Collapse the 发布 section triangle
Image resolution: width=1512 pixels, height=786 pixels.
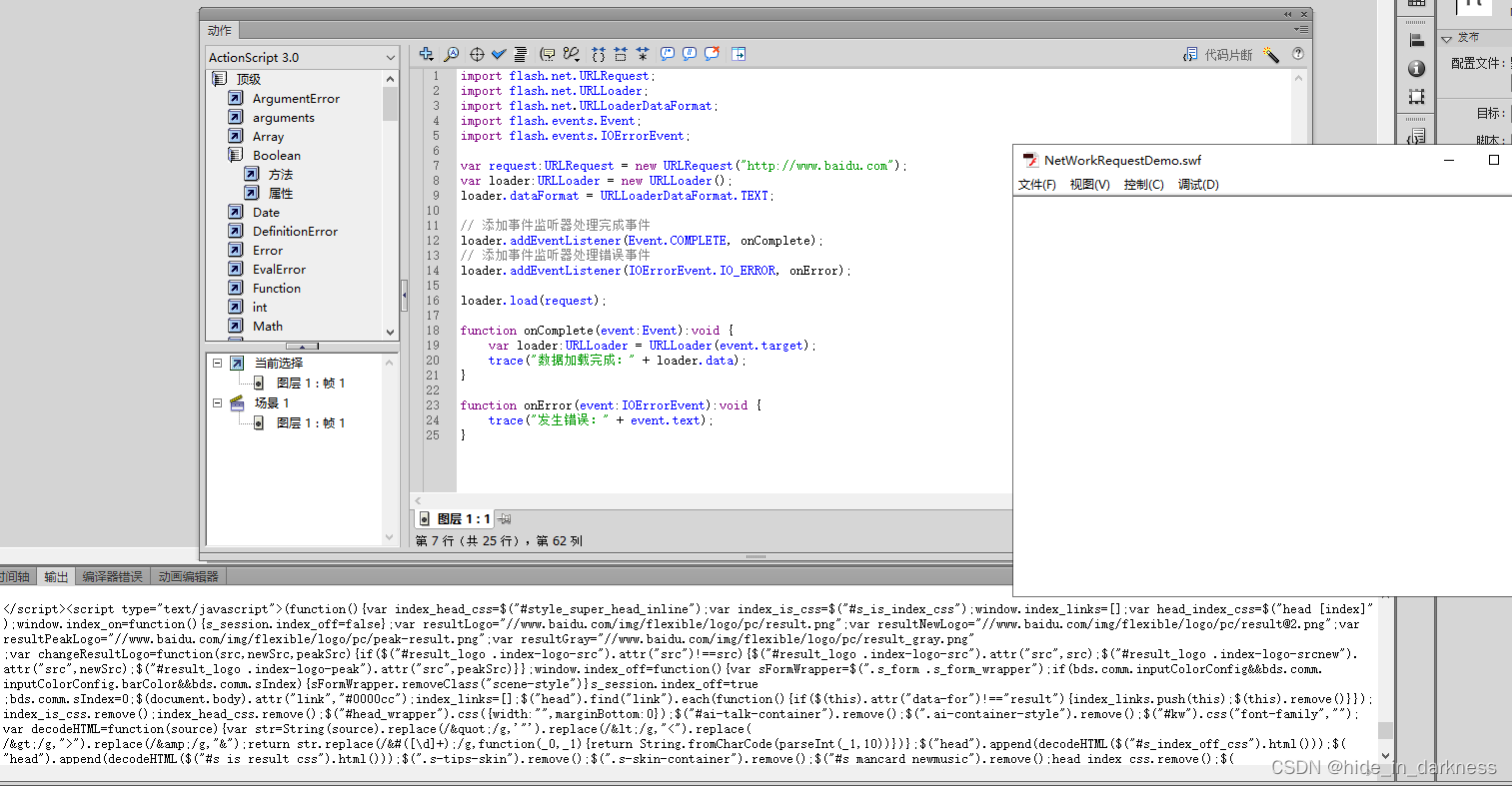(1446, 38)
